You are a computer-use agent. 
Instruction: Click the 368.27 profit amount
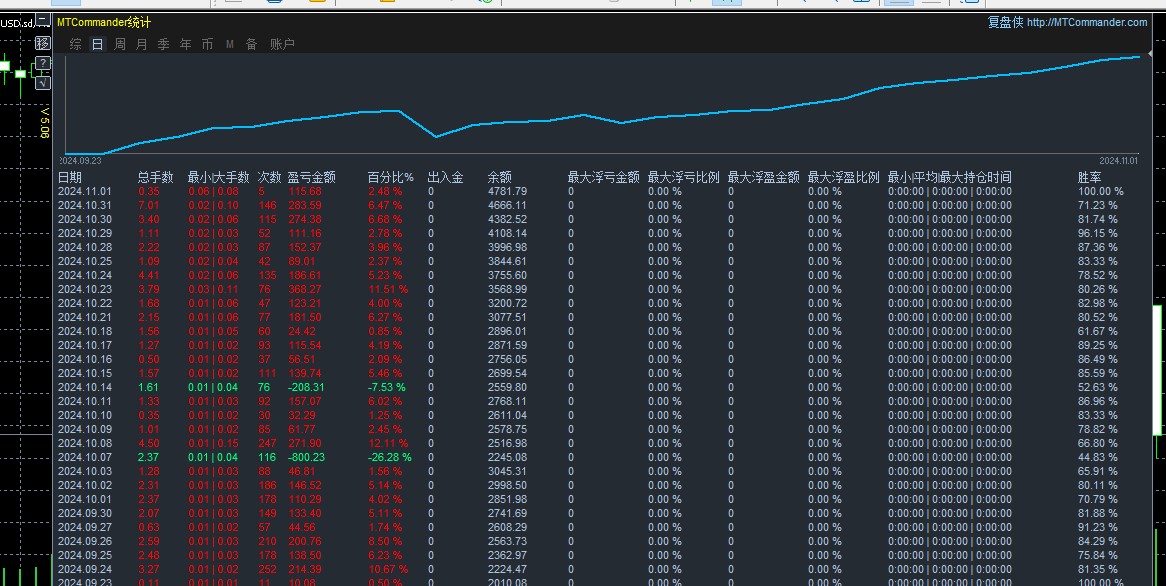[x=305, y=289]
